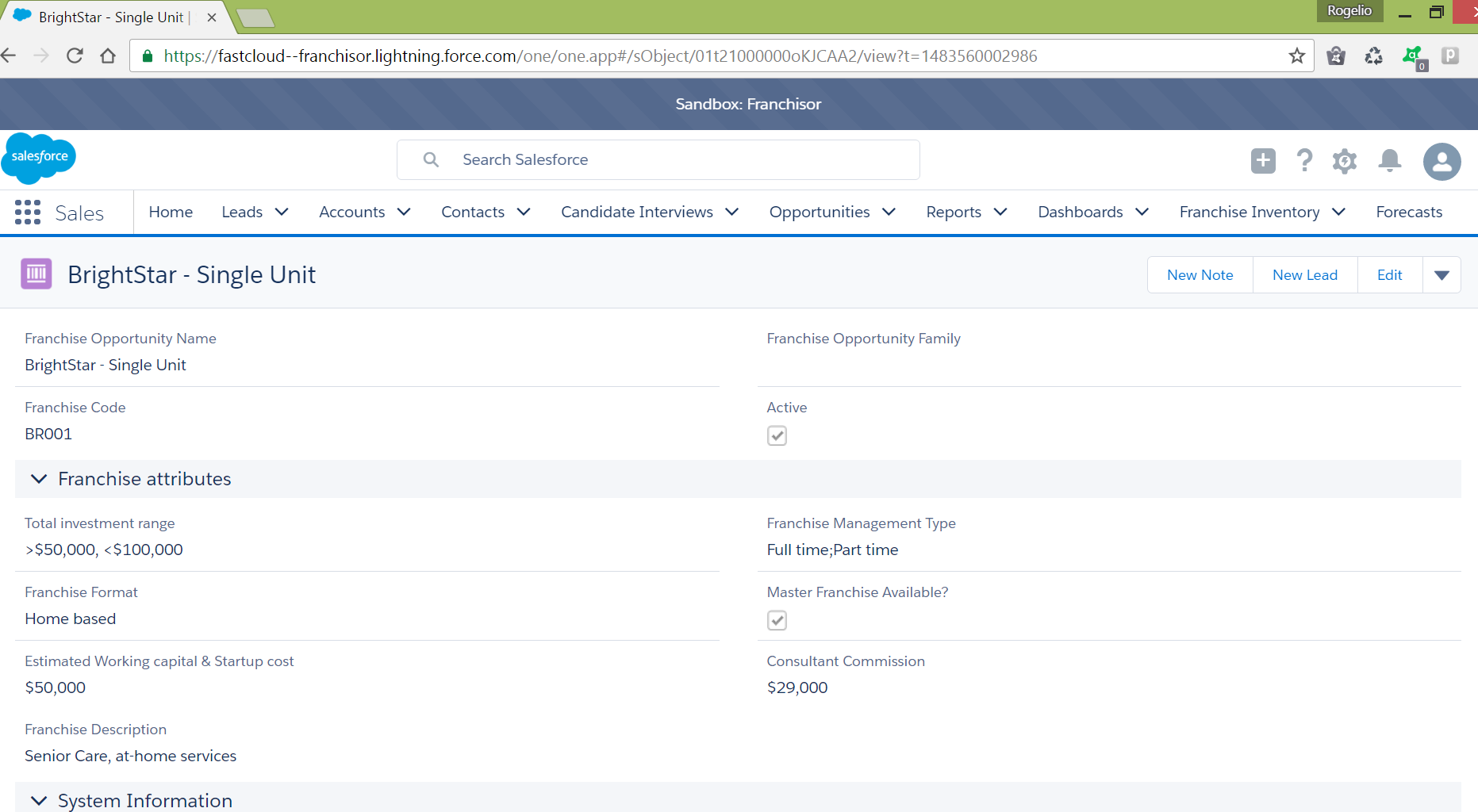Expand the Candidate Interviews dropdown
This screenshot has width=1478, height=812.
732,212
